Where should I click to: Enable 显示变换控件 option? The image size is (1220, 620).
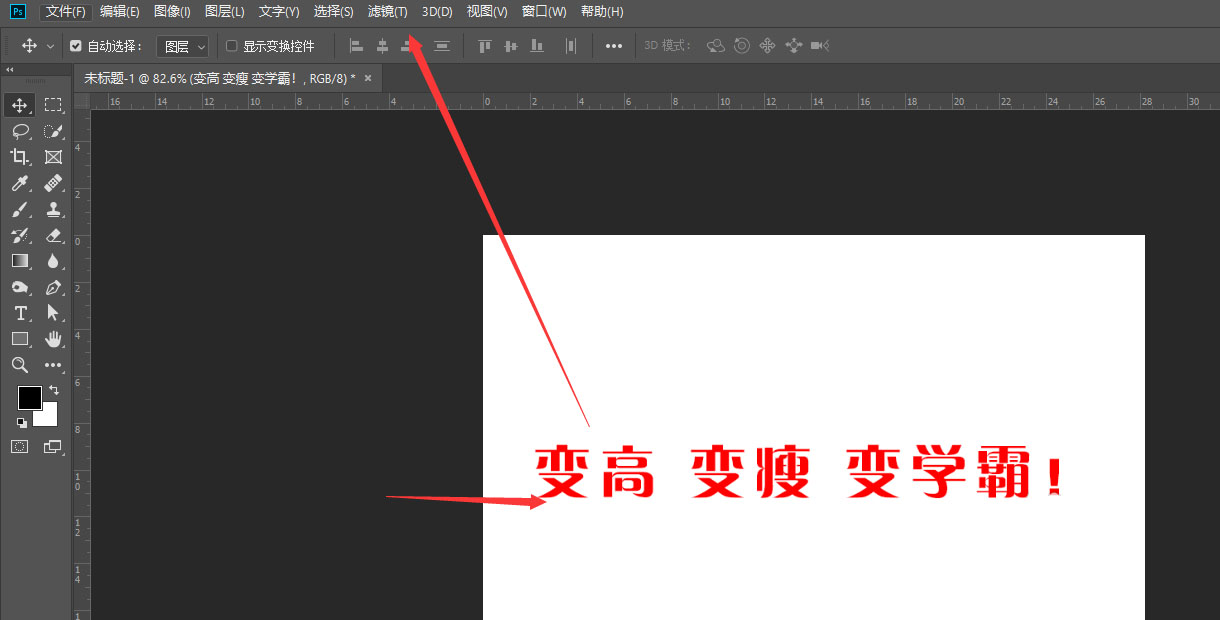click(230, 45)
